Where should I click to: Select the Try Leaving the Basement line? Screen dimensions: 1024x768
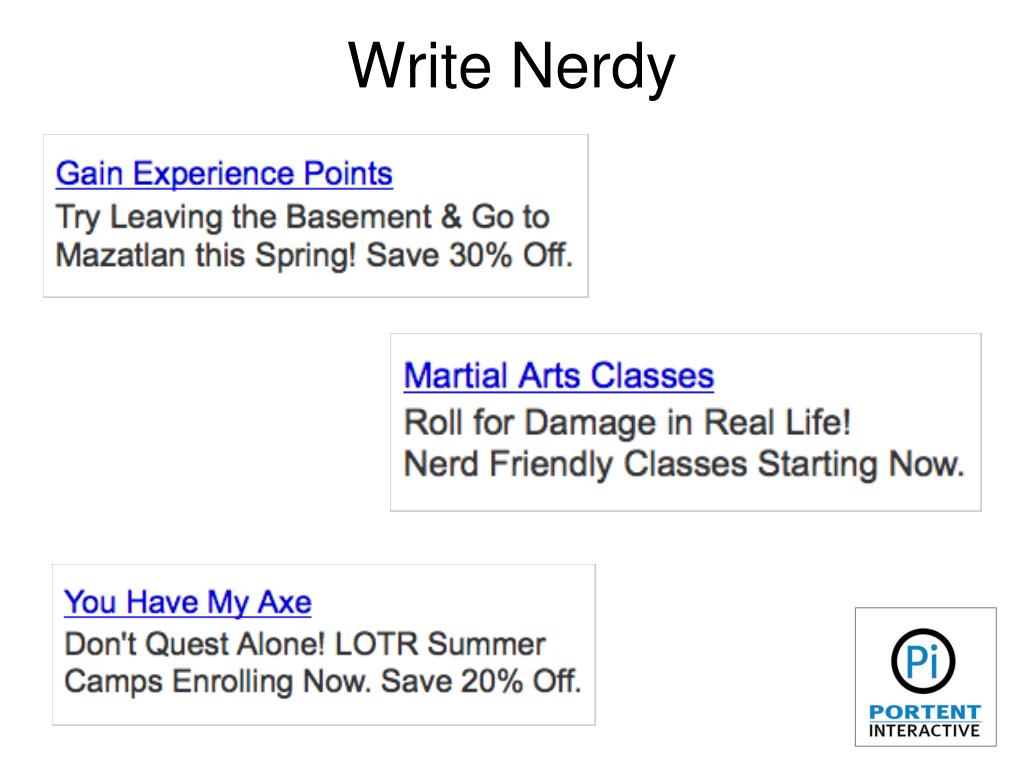[x=302, y=217]
